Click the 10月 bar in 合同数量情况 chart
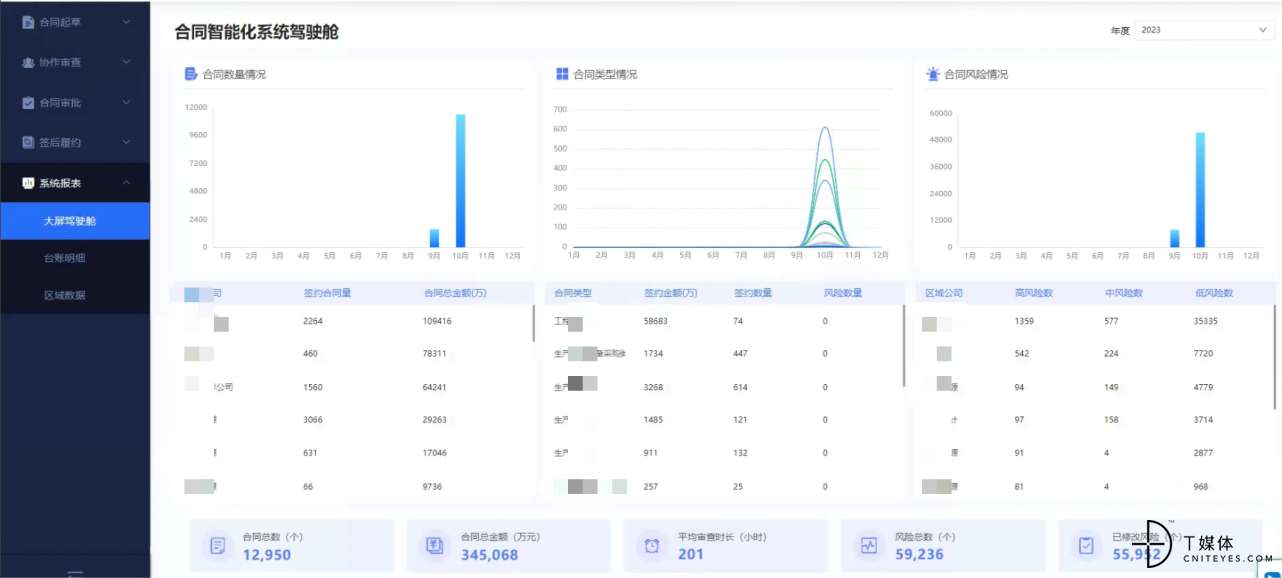The image size is (1282, 578). point(460,181)
